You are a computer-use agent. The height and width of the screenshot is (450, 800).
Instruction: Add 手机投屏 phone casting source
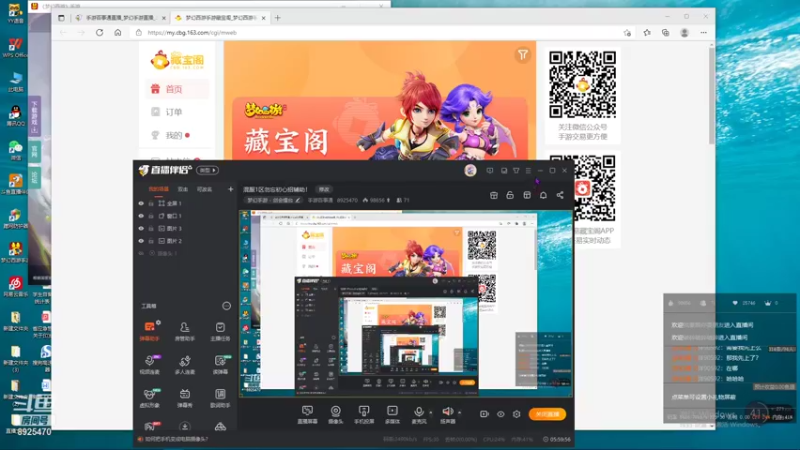coord(364,415)
